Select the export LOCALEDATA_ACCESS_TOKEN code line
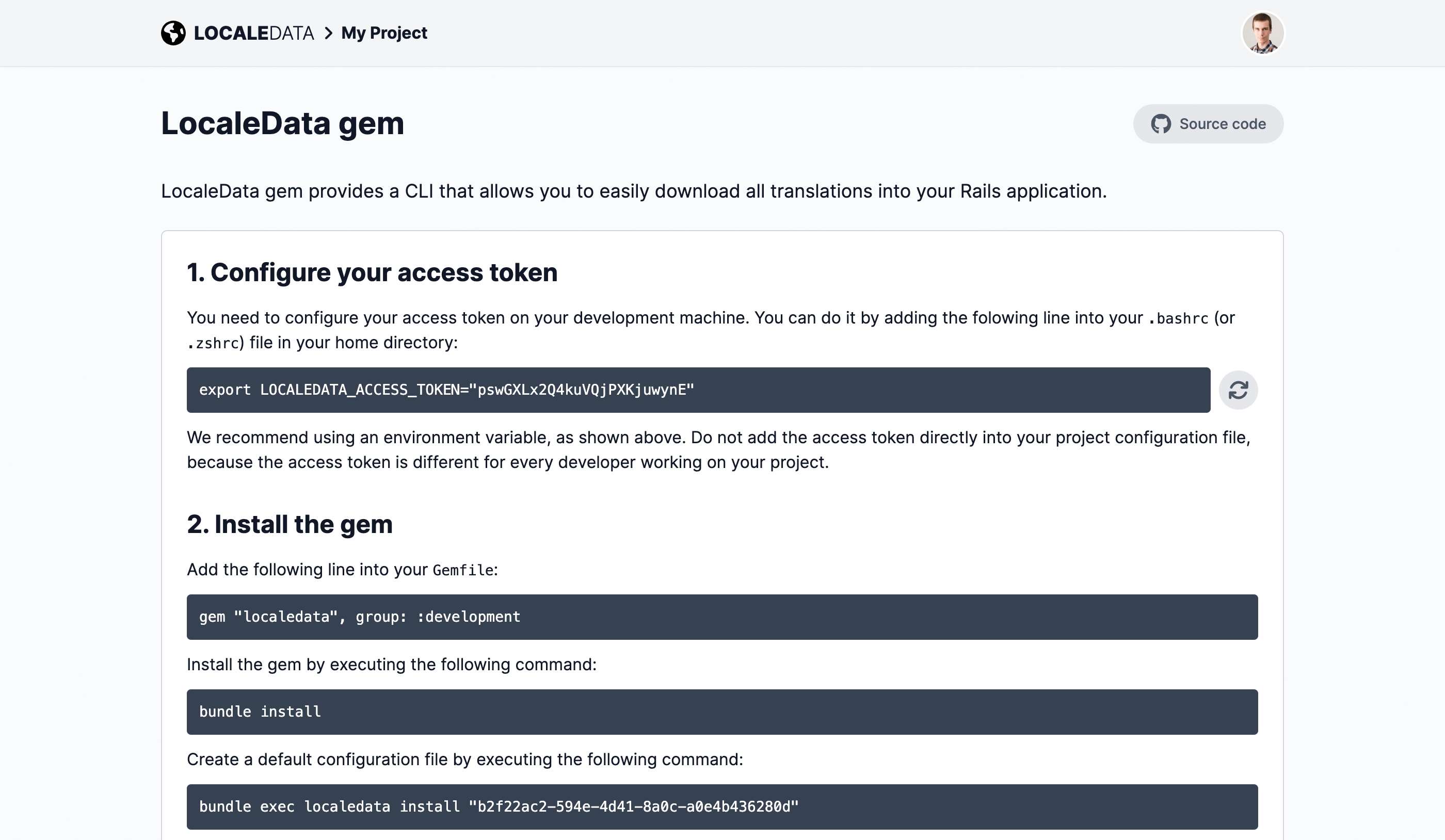 698,390
